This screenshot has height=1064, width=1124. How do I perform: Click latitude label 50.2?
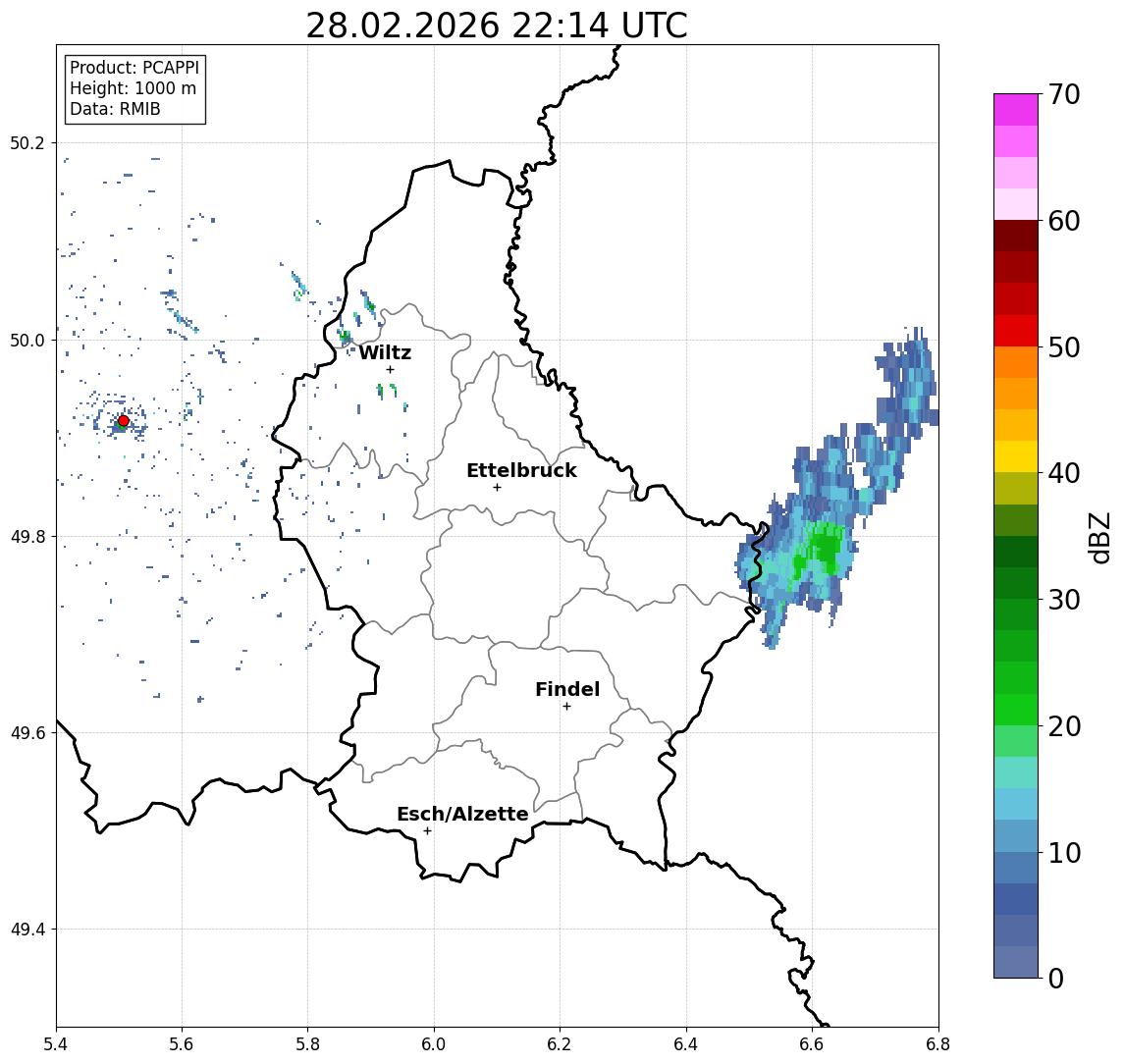tap(27, 142)
